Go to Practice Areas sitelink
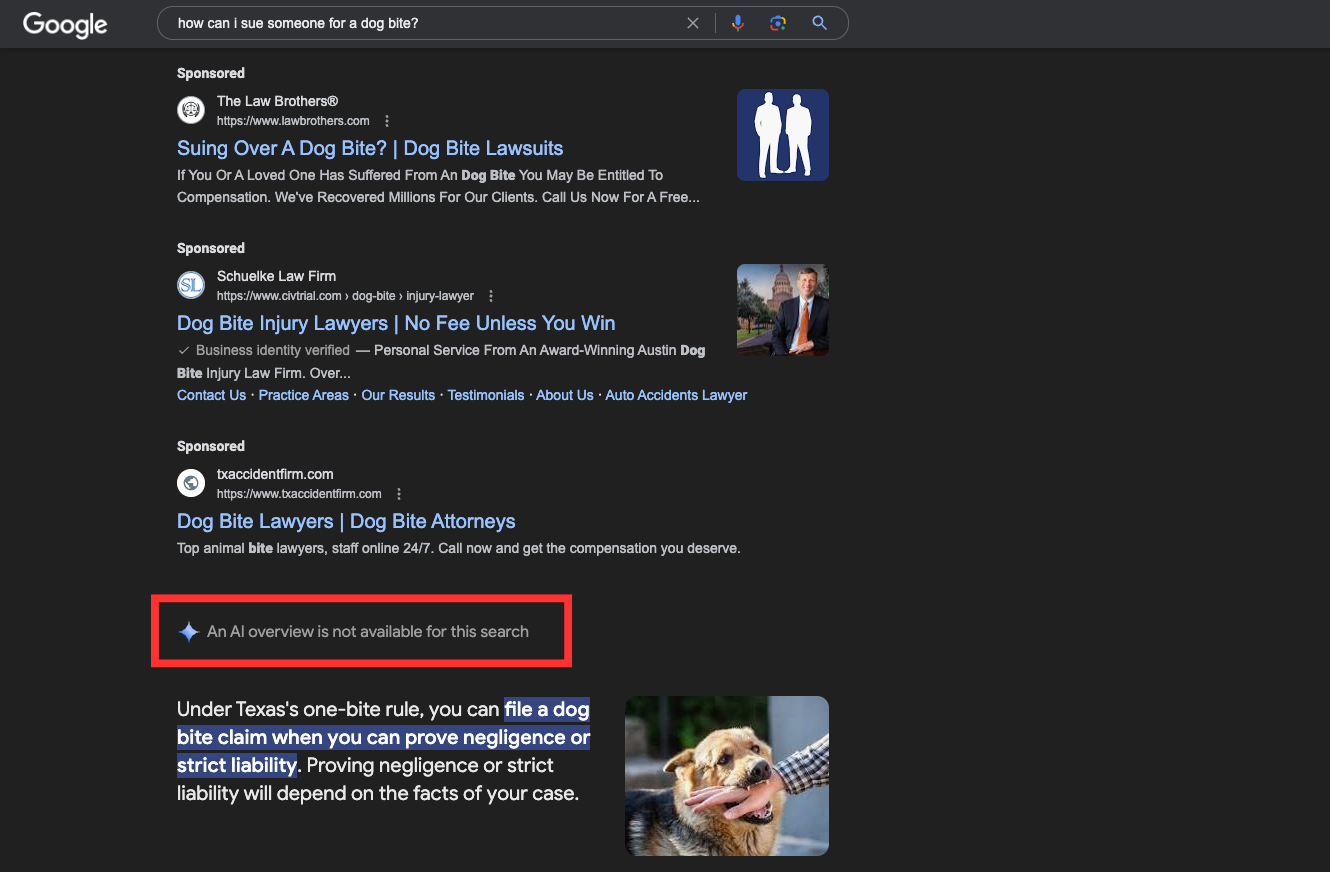 [304, 395]
